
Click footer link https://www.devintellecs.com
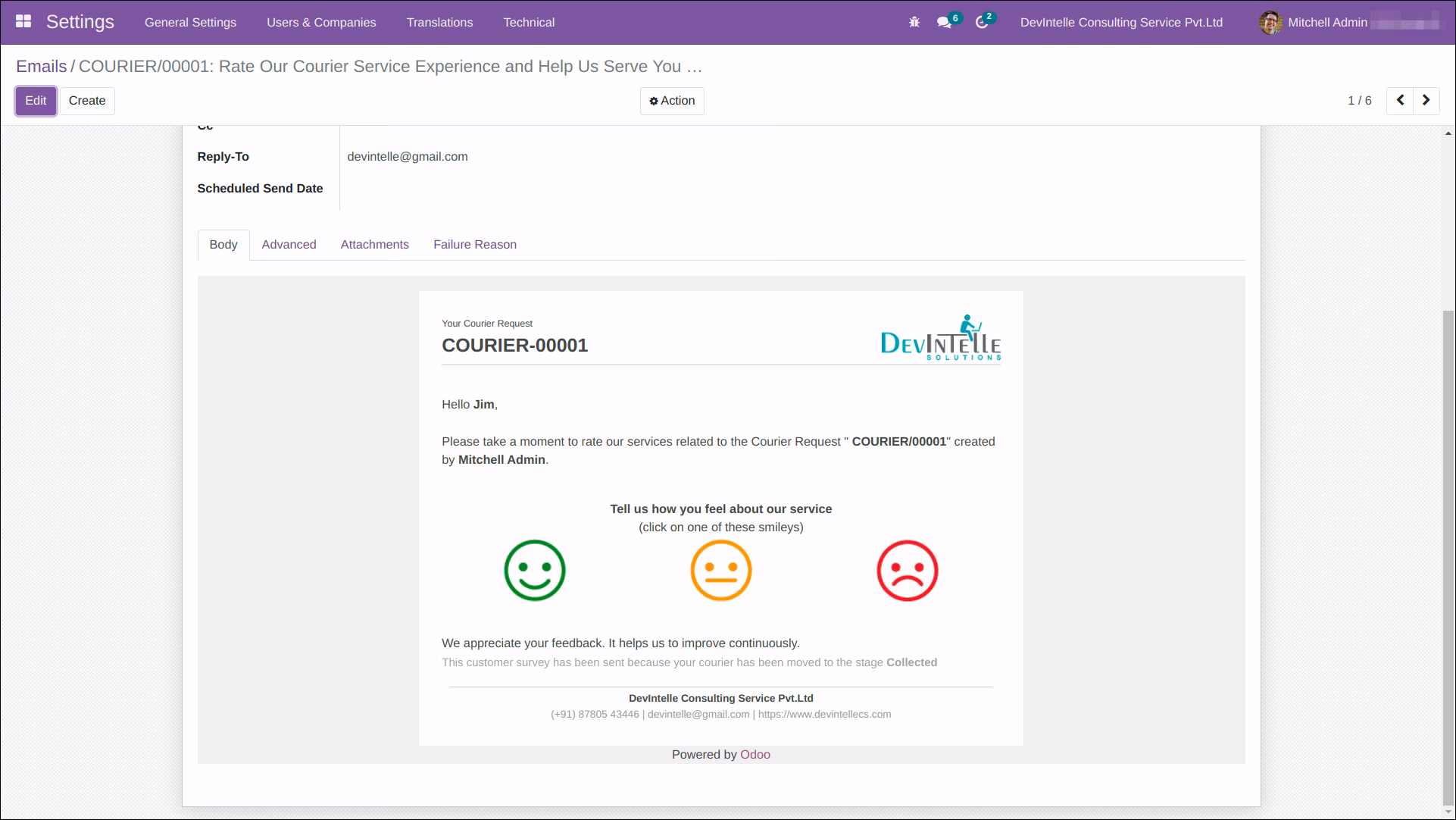tap(824, 715)
